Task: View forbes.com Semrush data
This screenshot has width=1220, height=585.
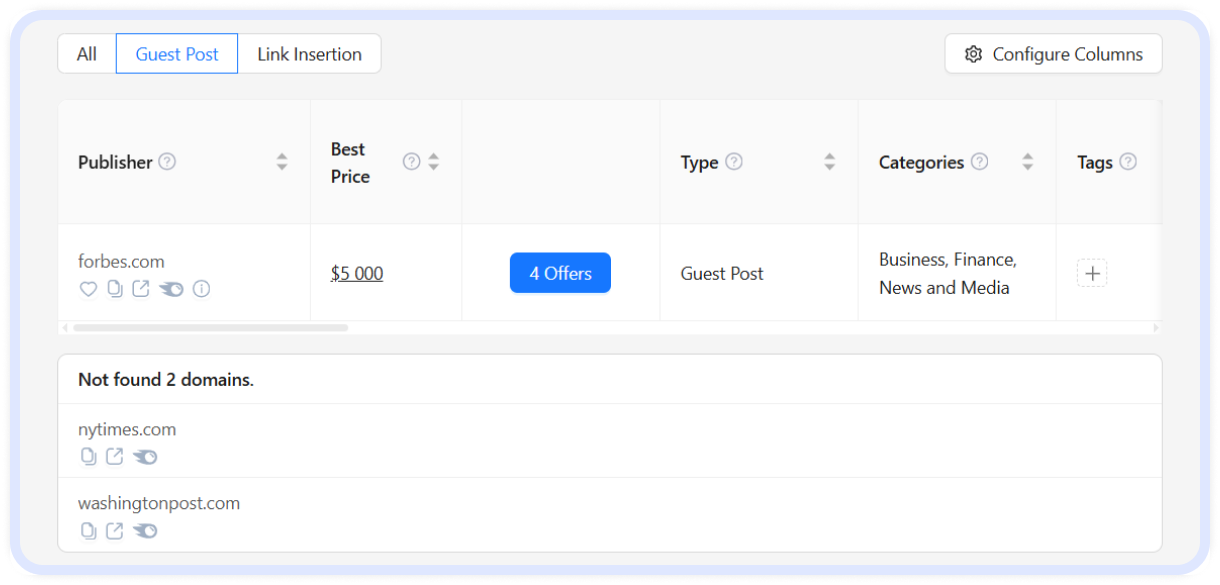Action: [170, 289]
